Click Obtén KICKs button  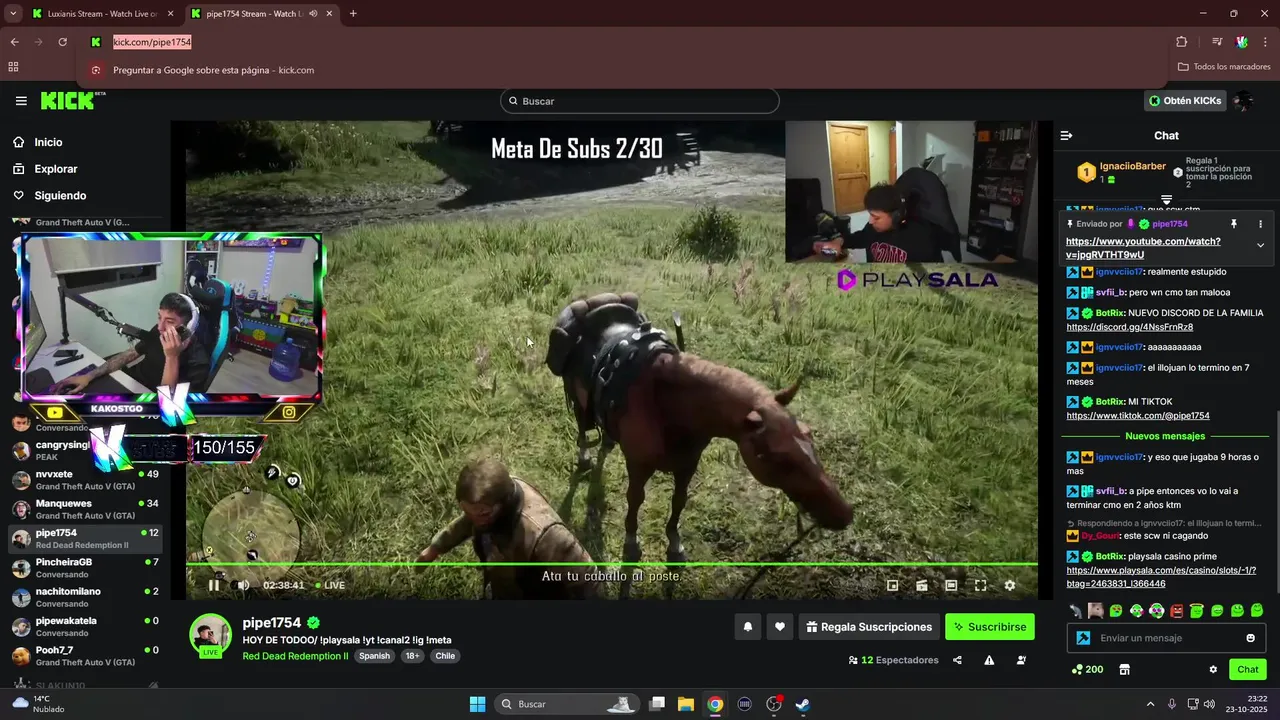tap(1185, 101)
